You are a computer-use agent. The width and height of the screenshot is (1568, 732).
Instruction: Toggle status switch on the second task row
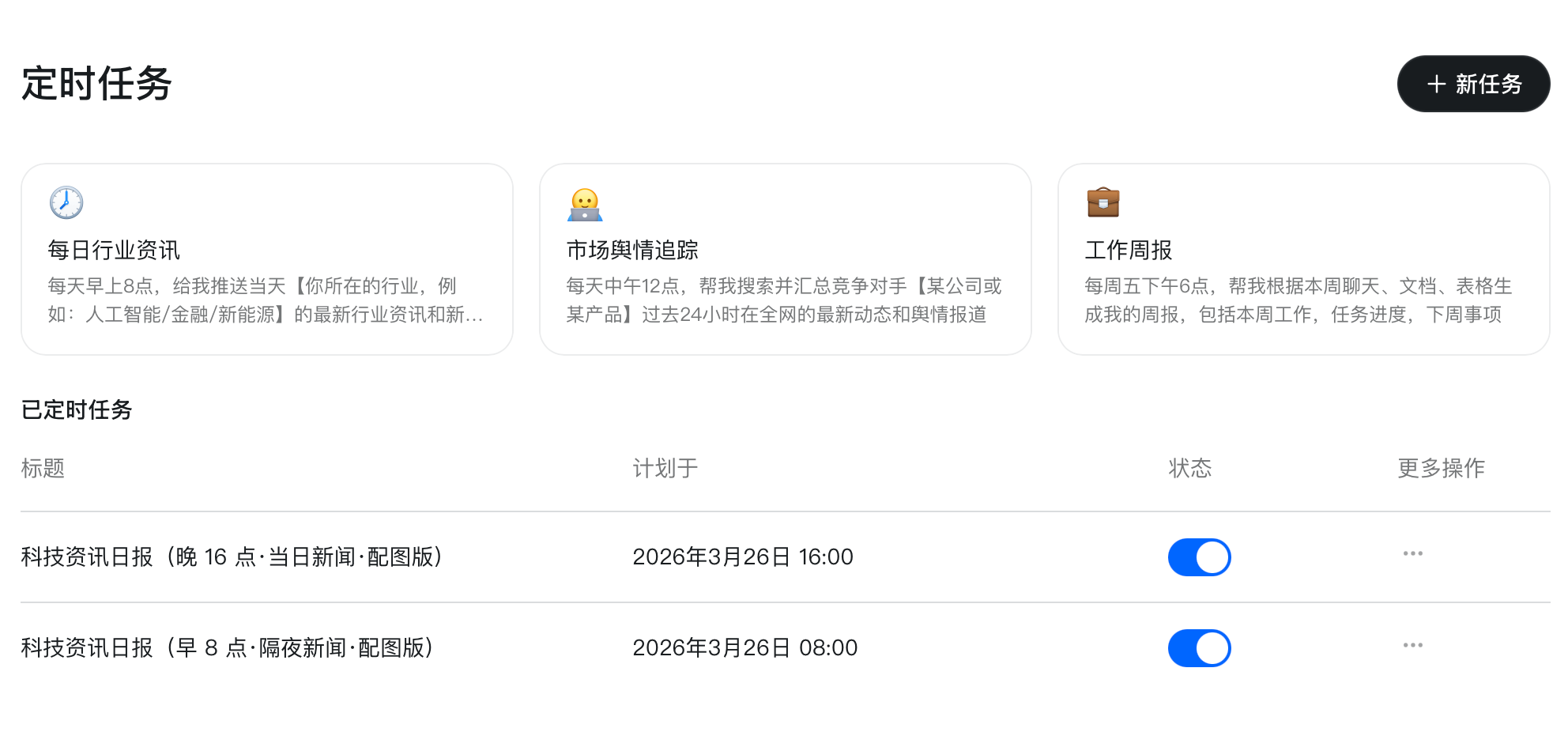click(x=1199, y=647)
